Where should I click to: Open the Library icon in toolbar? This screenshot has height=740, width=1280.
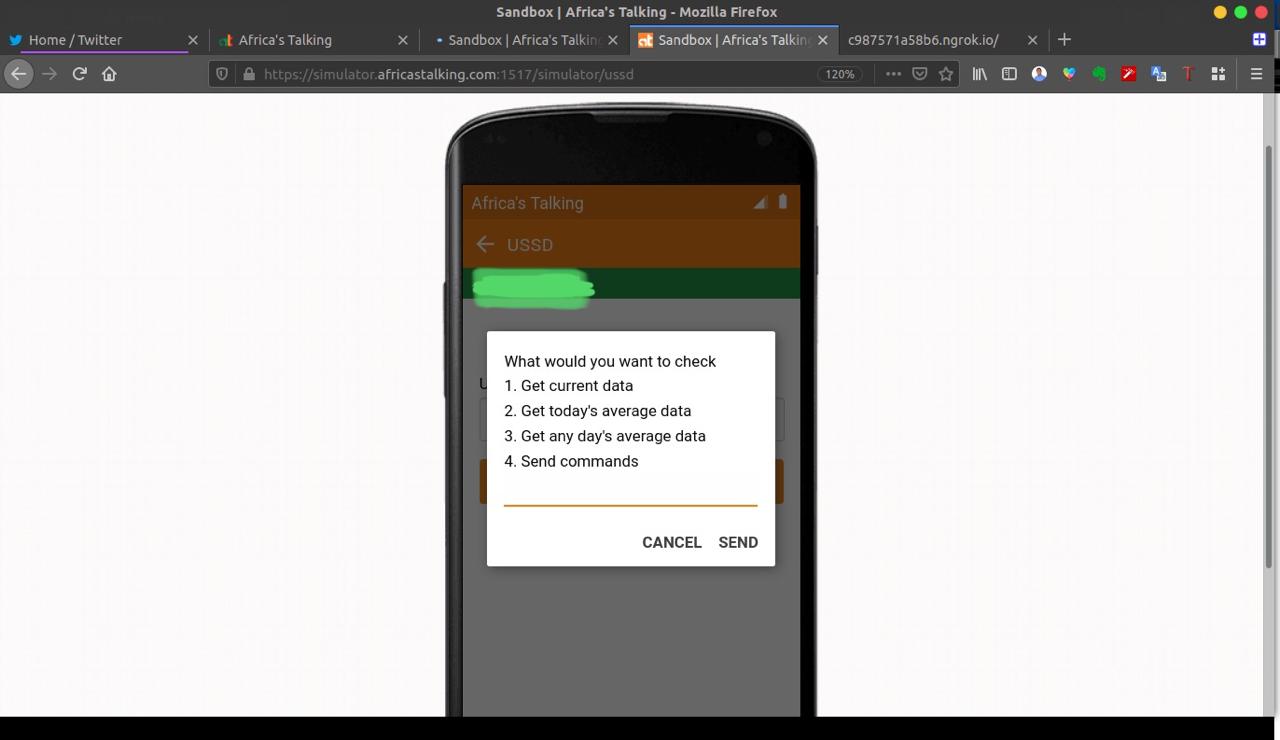980,74
